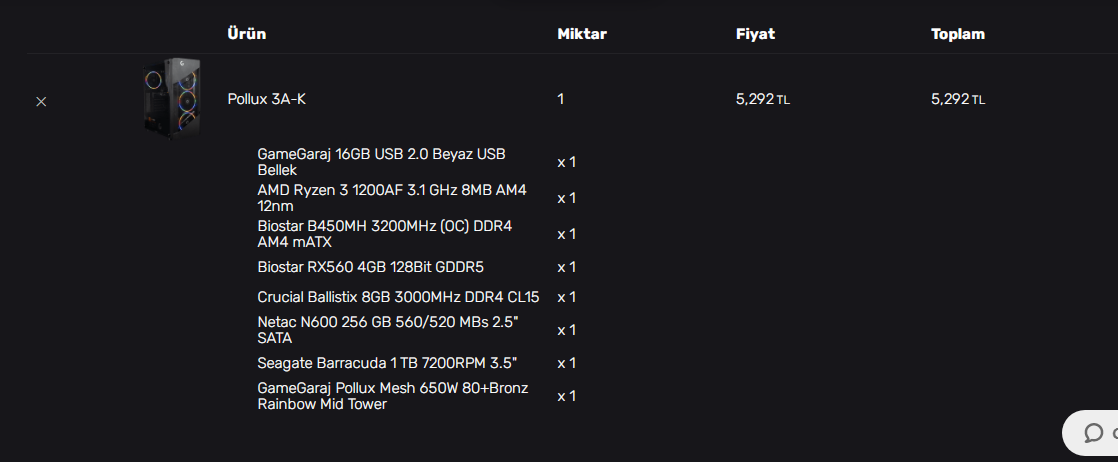Click the GameGaraj Pollux Mesh 650W case entry
1118x462 pixels.
392,396
